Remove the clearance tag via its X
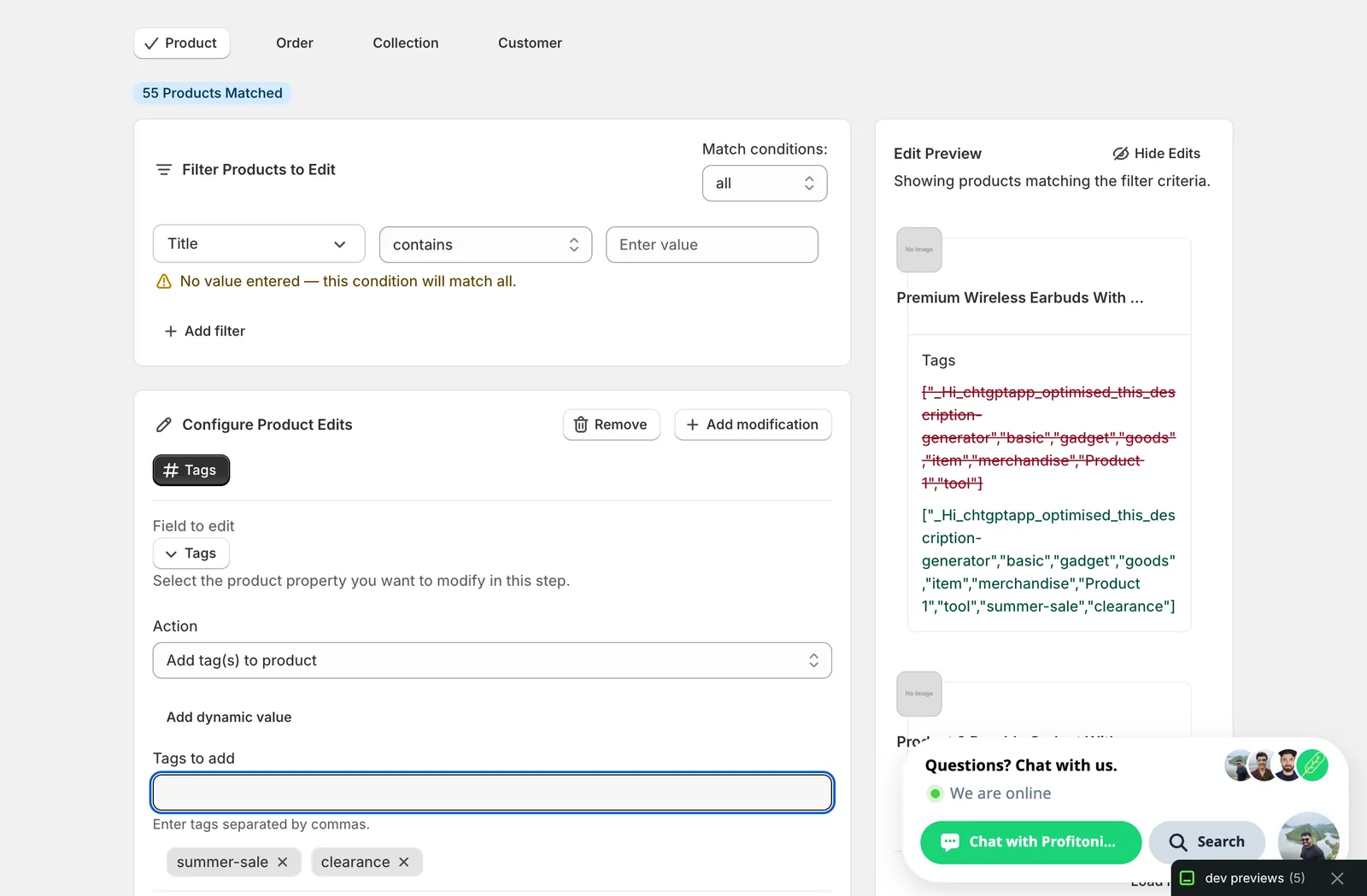1367x896 pixels. point(404,862)
